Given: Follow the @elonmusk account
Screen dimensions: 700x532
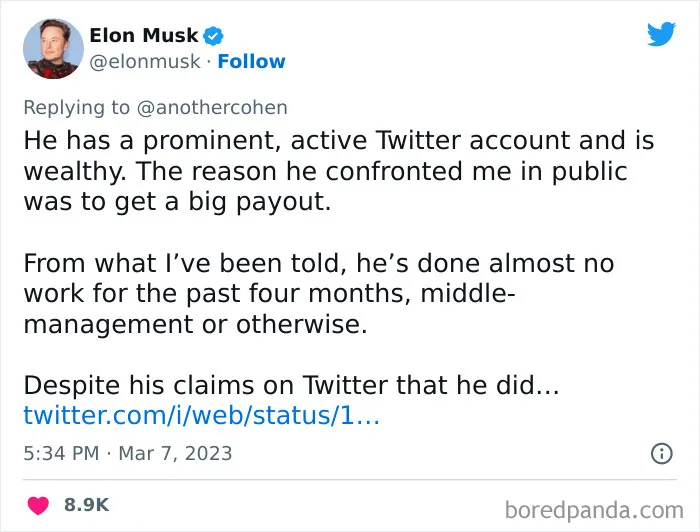Looking at the screenshot, I should tap(251, 62).
